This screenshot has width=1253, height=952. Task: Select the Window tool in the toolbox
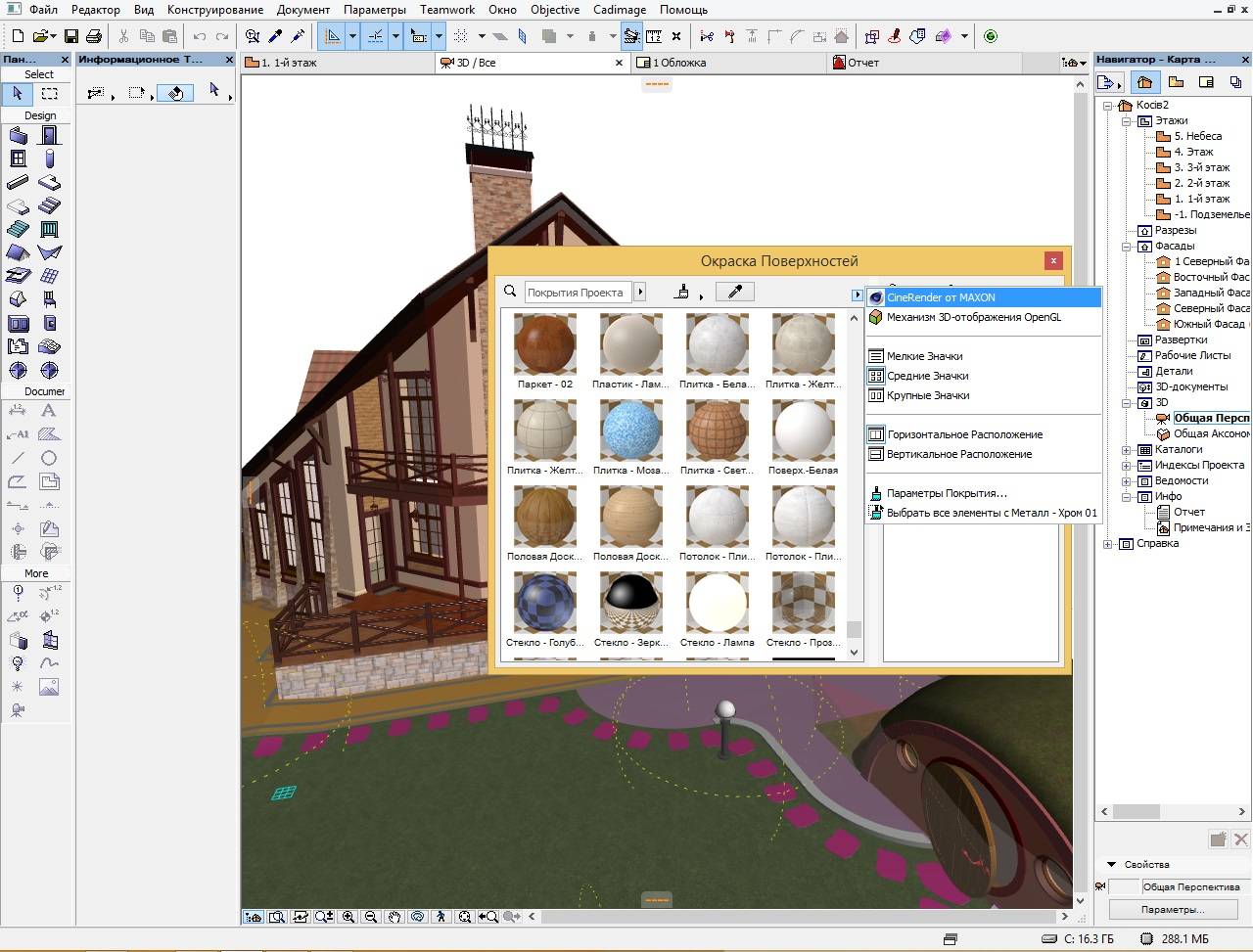coord(18,159)
